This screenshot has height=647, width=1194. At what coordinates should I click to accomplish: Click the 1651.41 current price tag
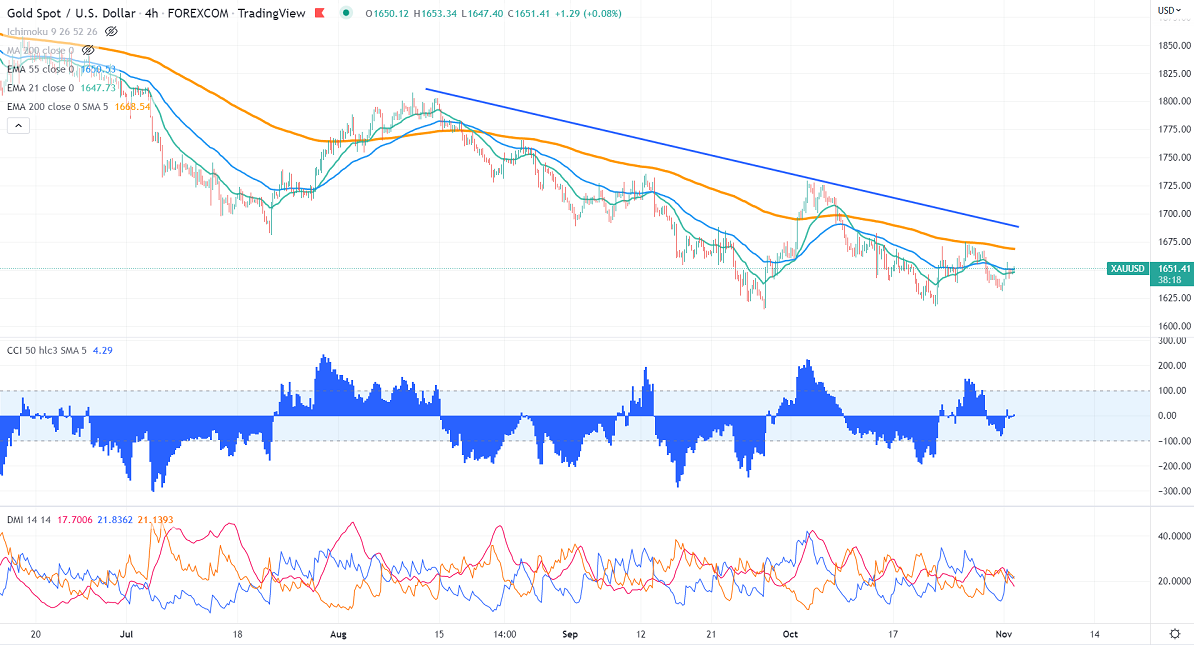click(x=1171, y=269)
